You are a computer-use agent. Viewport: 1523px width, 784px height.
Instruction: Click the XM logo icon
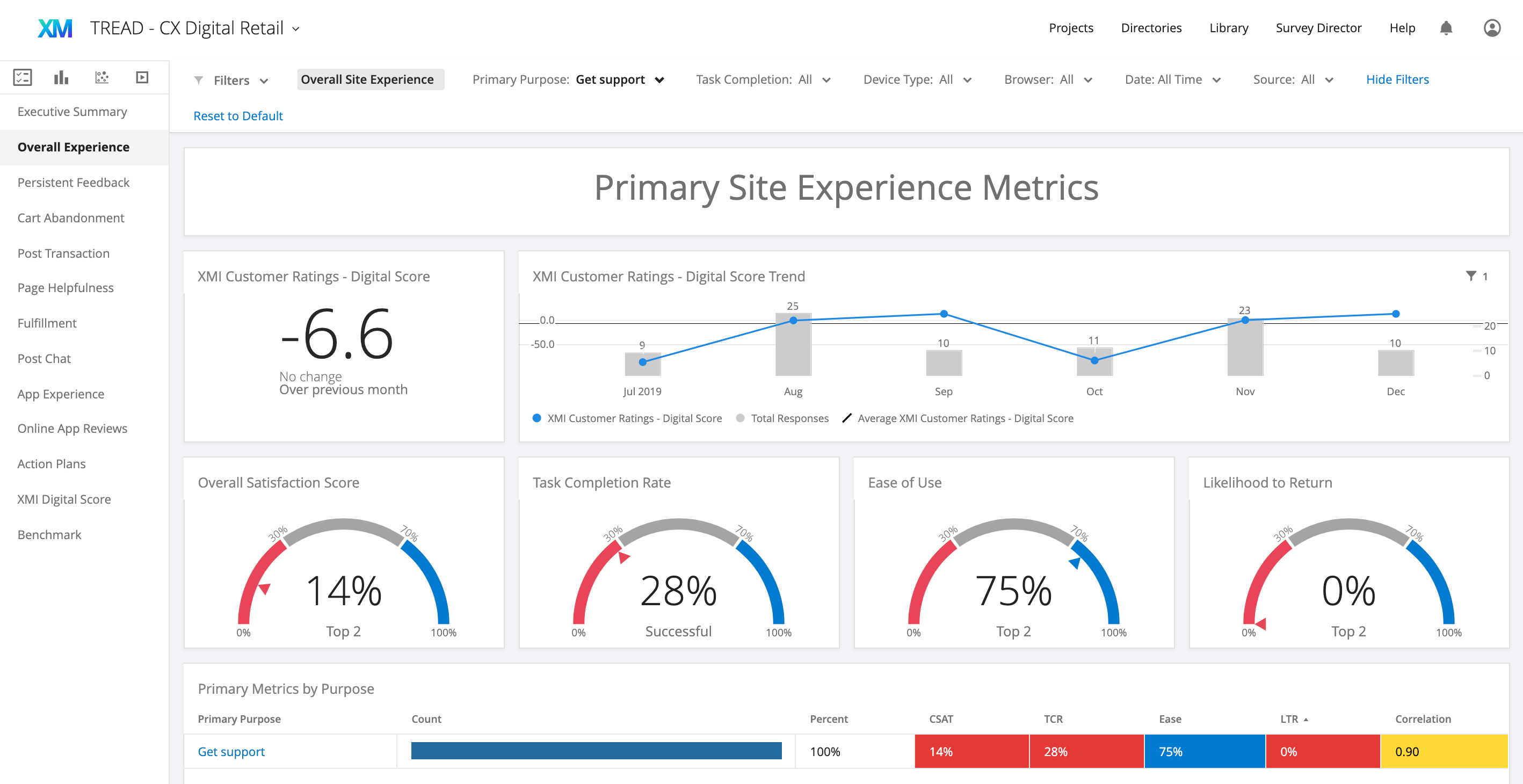[54, 28]
